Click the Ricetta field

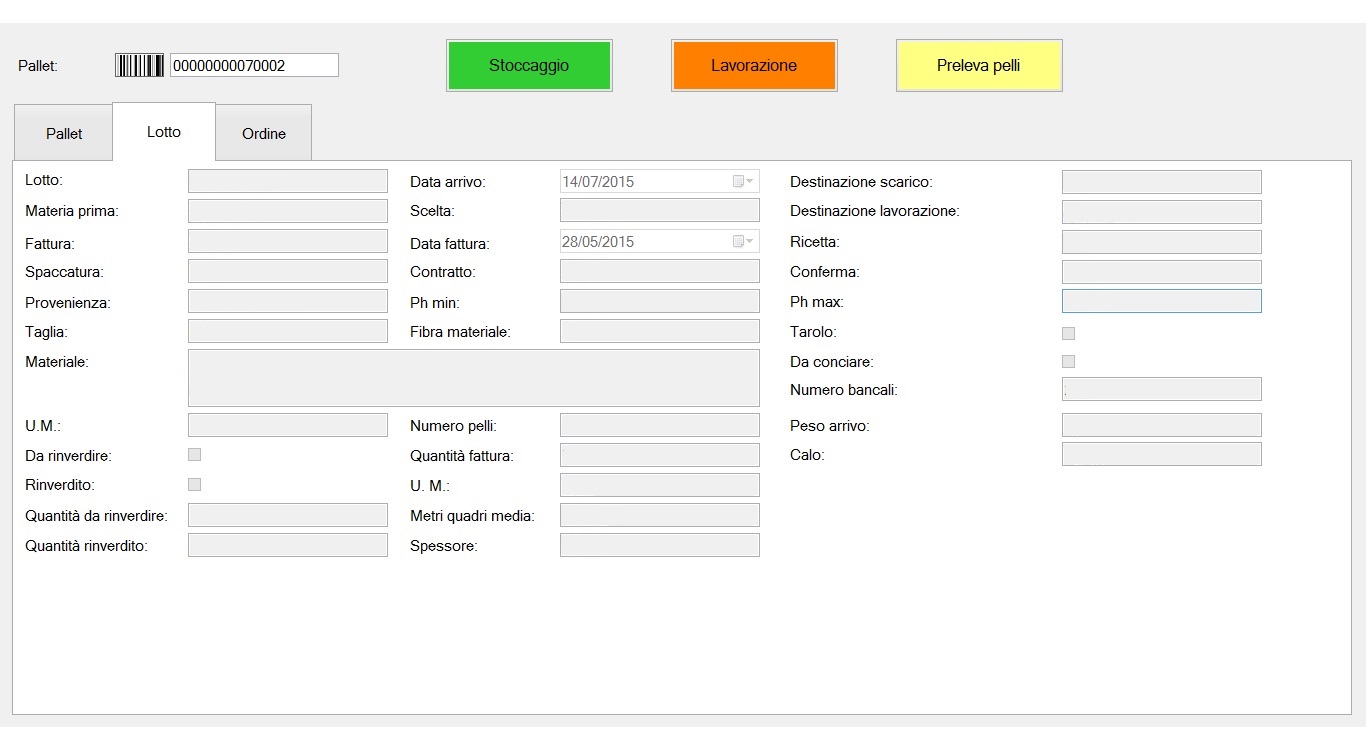[x=1162, y=242]
